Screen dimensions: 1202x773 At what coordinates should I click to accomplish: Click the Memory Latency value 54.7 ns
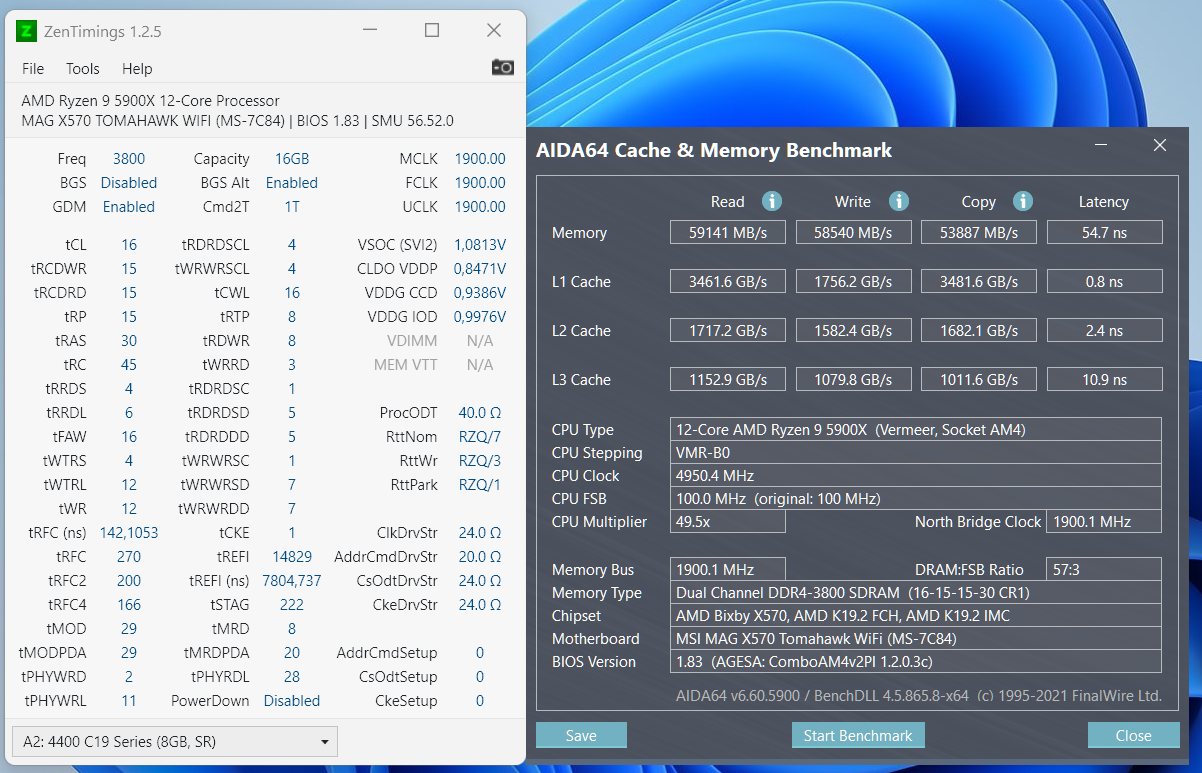[1104, 232]
